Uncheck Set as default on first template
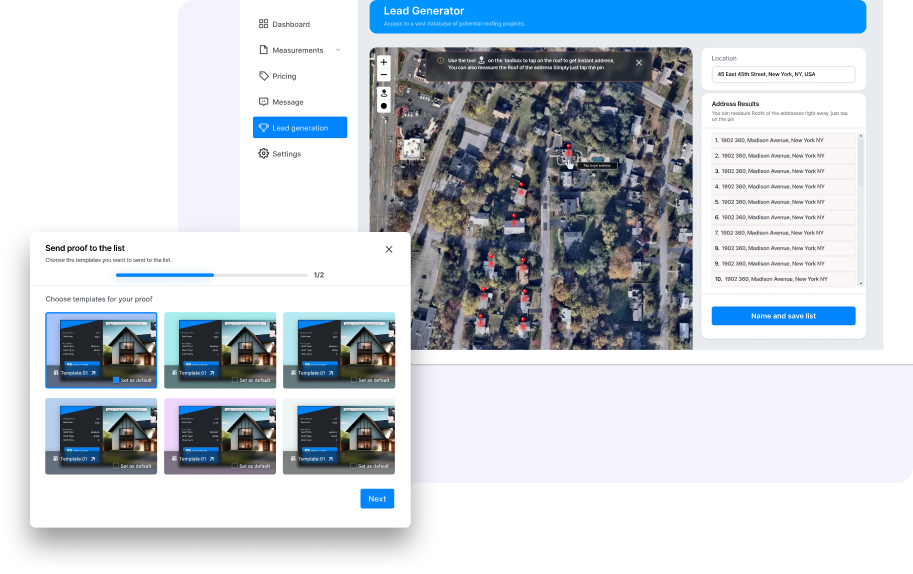 (x=116, y=380)
